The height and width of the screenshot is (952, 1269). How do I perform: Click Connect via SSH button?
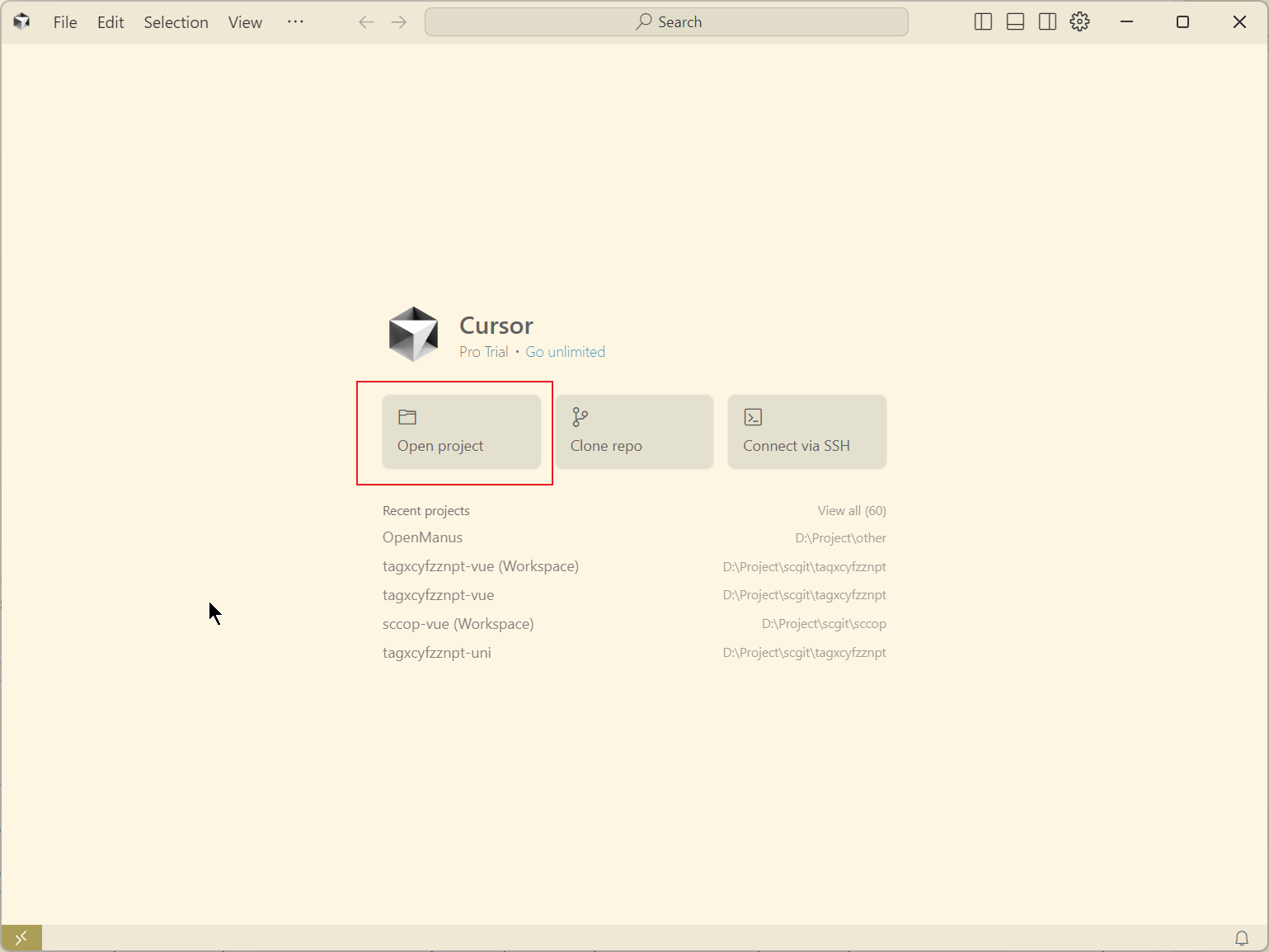pyautogui.click(x=806, y=432)
